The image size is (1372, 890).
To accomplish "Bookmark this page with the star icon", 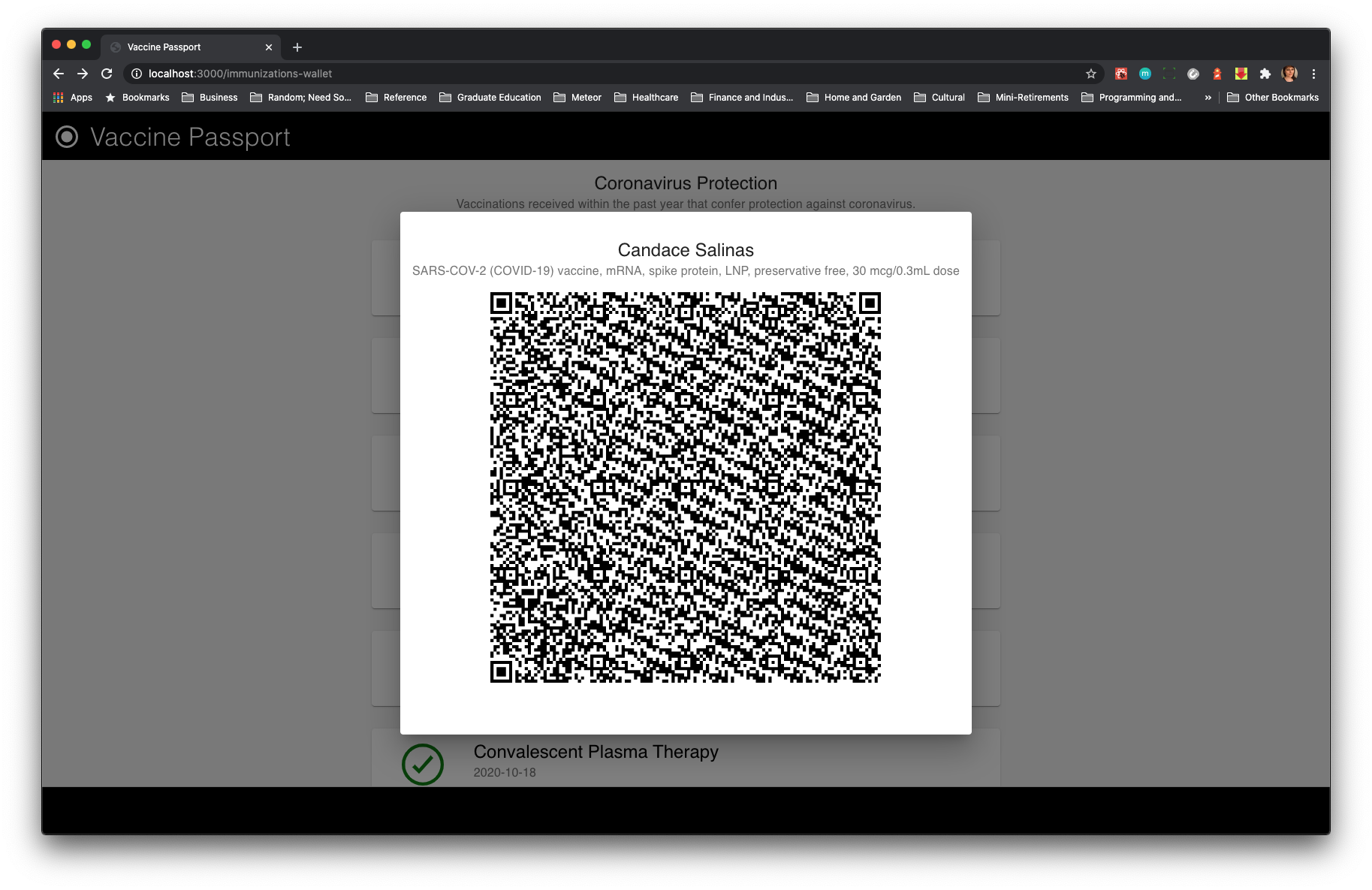I will click(x=1091, y=74).
